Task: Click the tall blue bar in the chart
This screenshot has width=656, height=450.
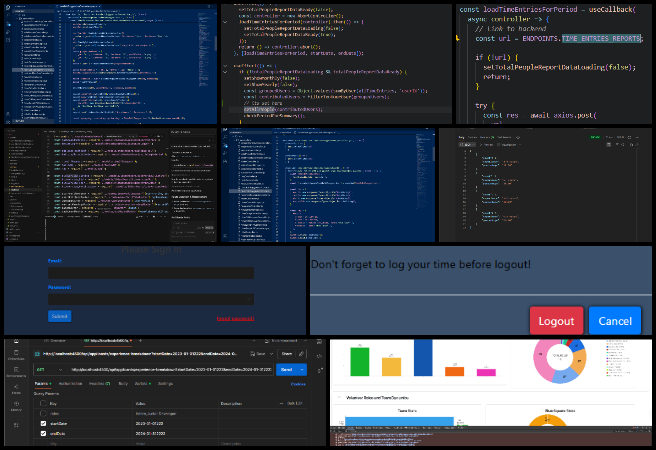Action: coord(423,357)
